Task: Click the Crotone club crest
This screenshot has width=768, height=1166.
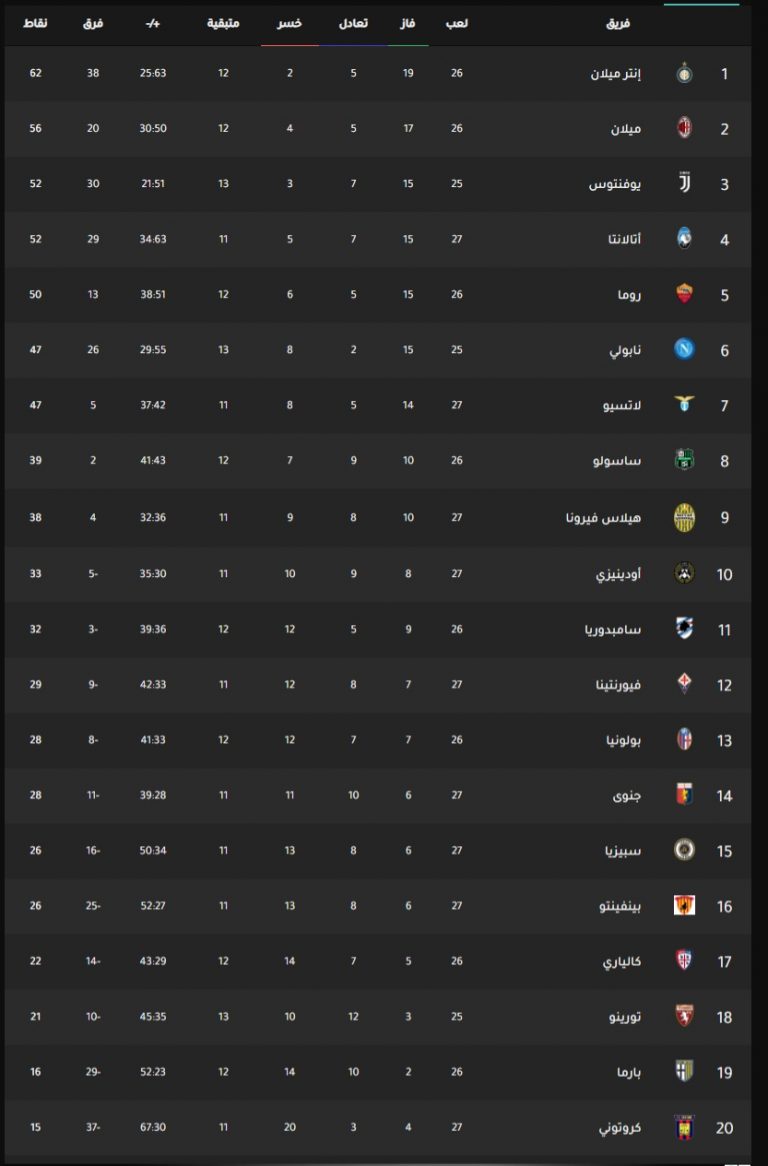Action: point(684,1127)
